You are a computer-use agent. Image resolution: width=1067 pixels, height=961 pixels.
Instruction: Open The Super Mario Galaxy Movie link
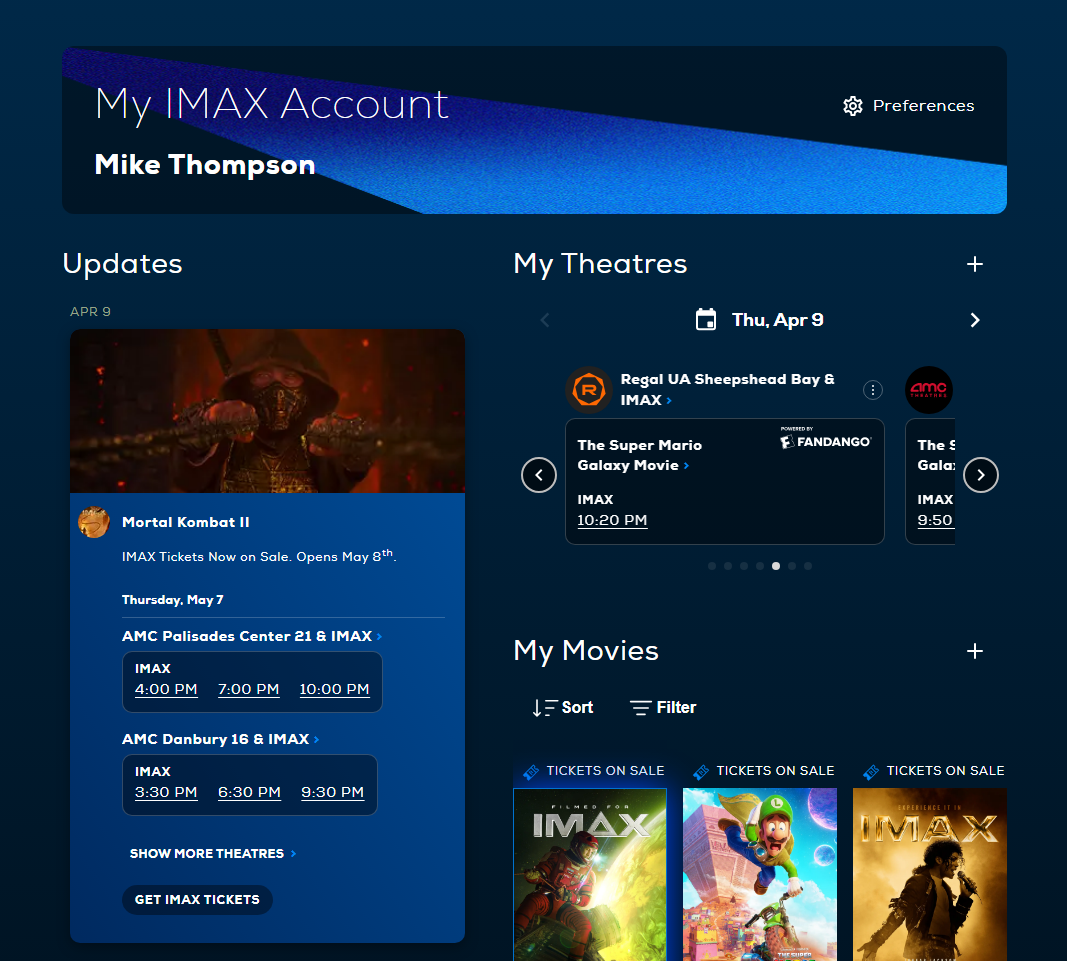coord(639,455)
